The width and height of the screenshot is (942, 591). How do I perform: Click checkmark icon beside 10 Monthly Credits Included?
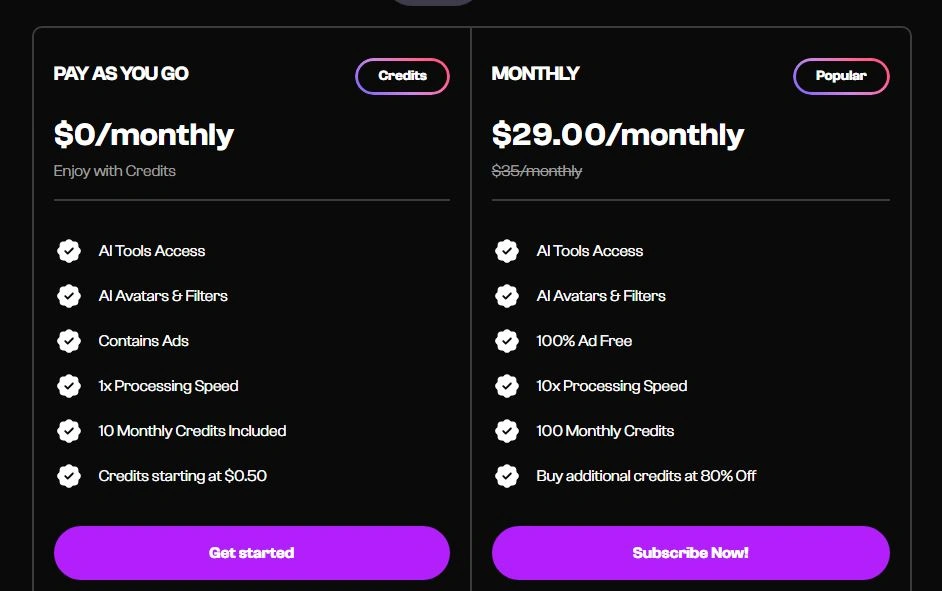pyautogui.click(x=69, y=431)
